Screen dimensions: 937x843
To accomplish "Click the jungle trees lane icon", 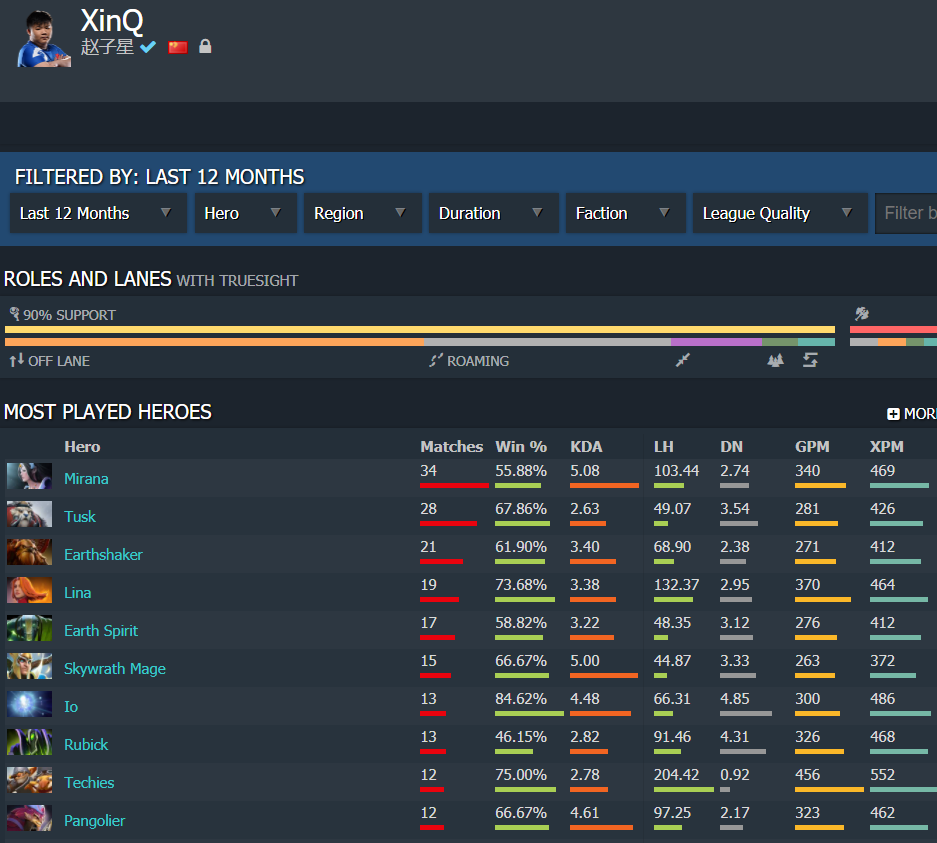I will (775, 360).
